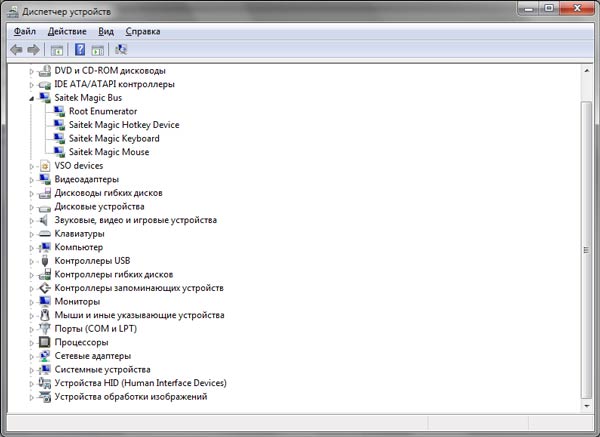Viewport: 600px width, 437px height.
Task: Open the Справка menu
Action: (x=143, y=31)
